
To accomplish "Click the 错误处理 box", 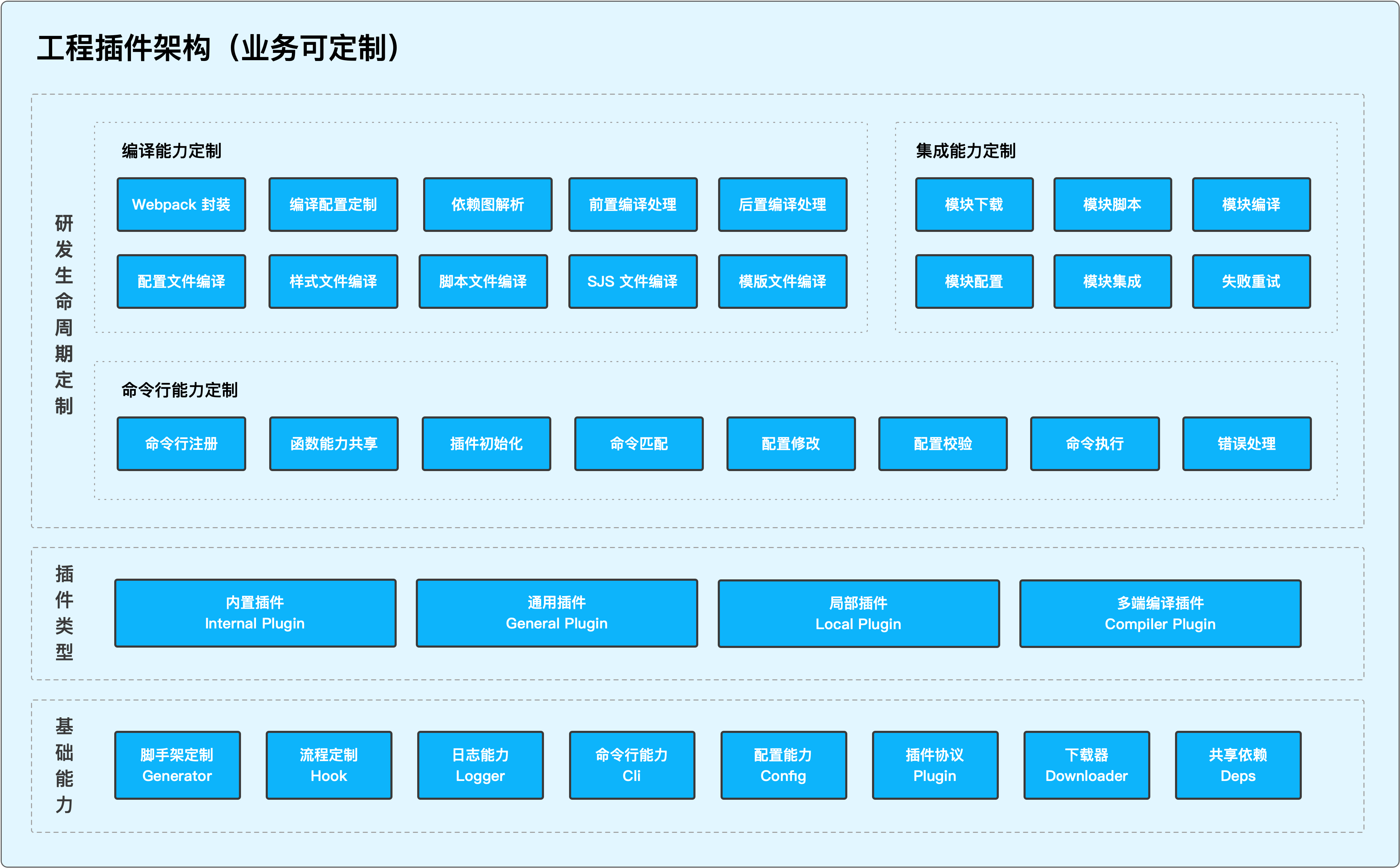I will pos(1247,444).
